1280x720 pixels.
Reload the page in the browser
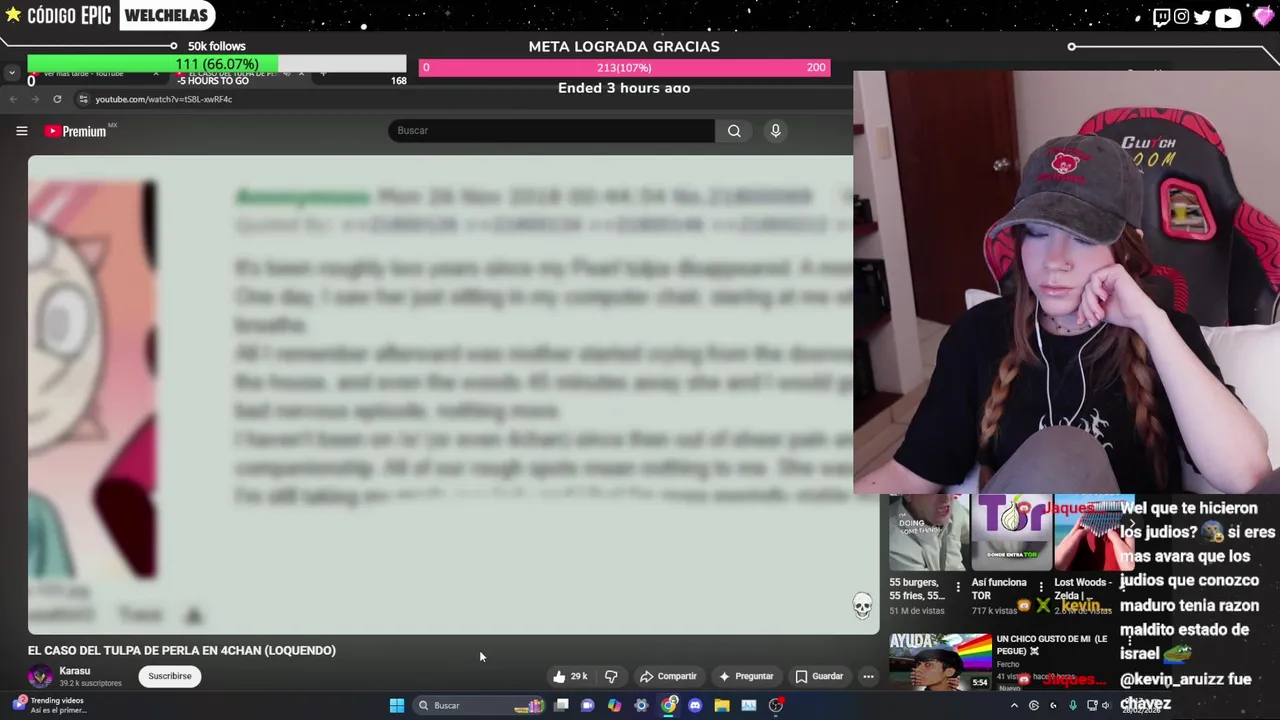pos(57,99)
